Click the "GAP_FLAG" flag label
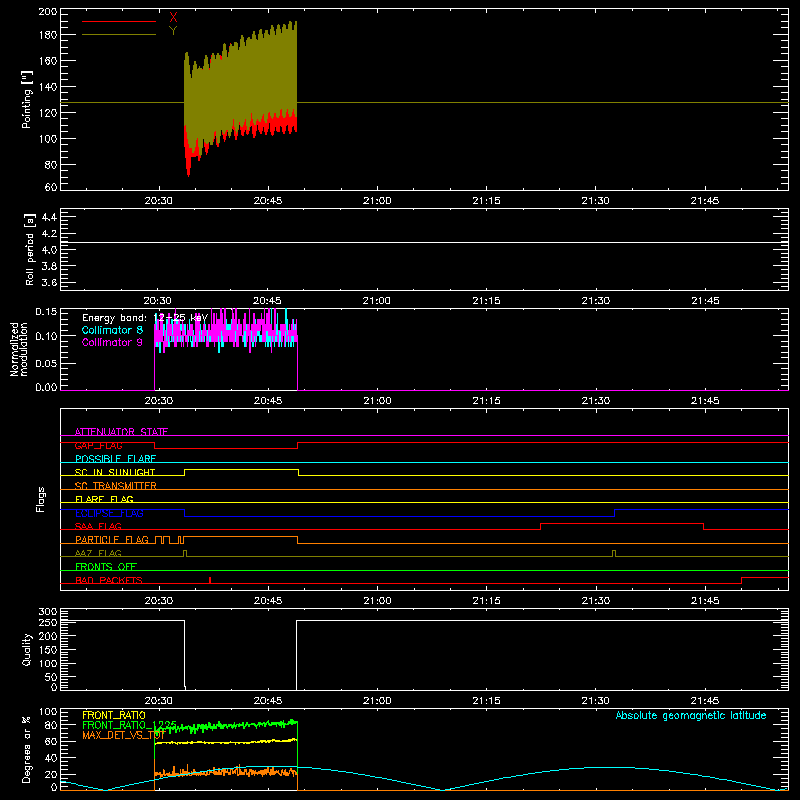This screenshot has height=800, width=800. point(98,445)
